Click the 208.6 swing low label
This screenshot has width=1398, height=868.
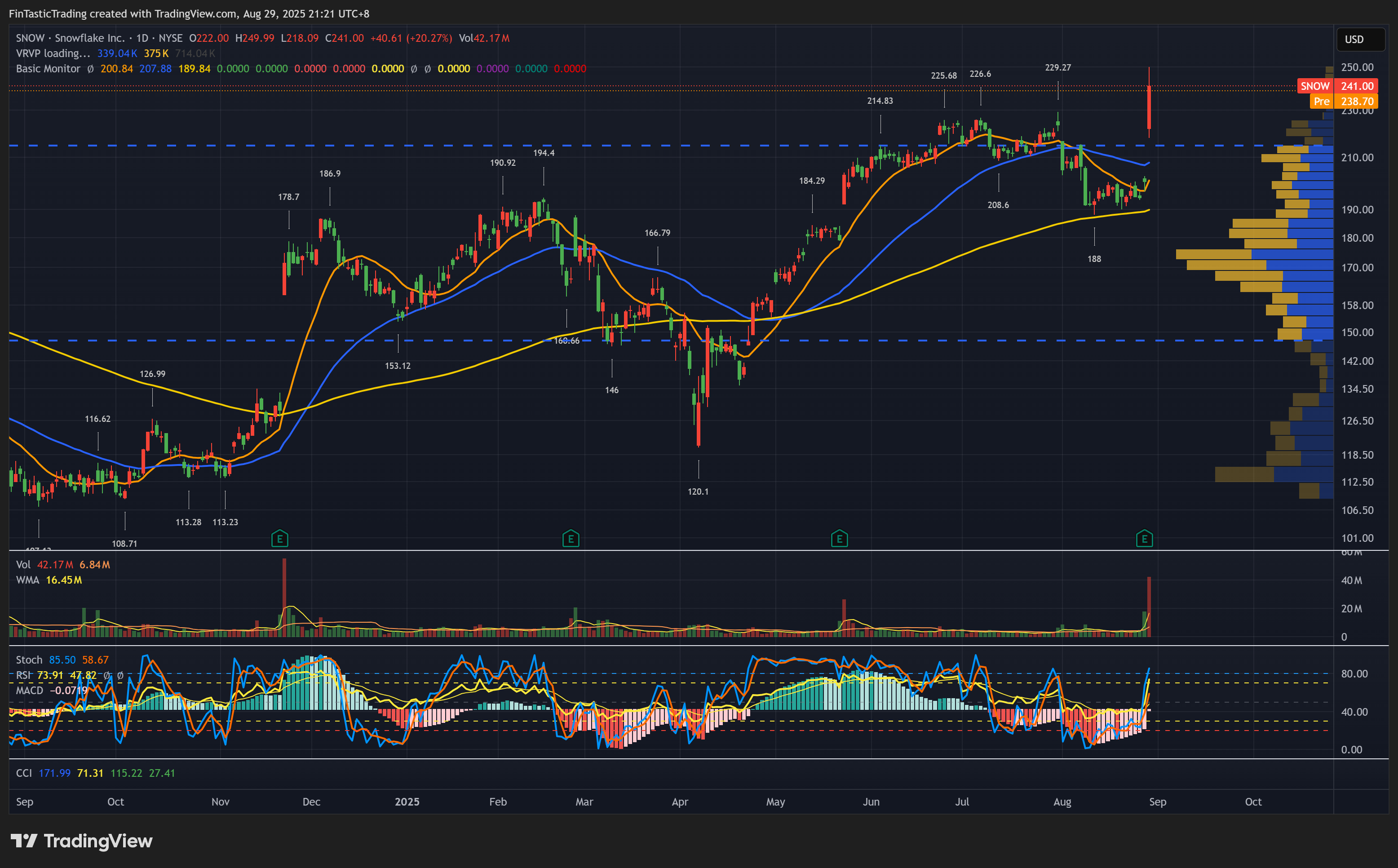[998, 205]
